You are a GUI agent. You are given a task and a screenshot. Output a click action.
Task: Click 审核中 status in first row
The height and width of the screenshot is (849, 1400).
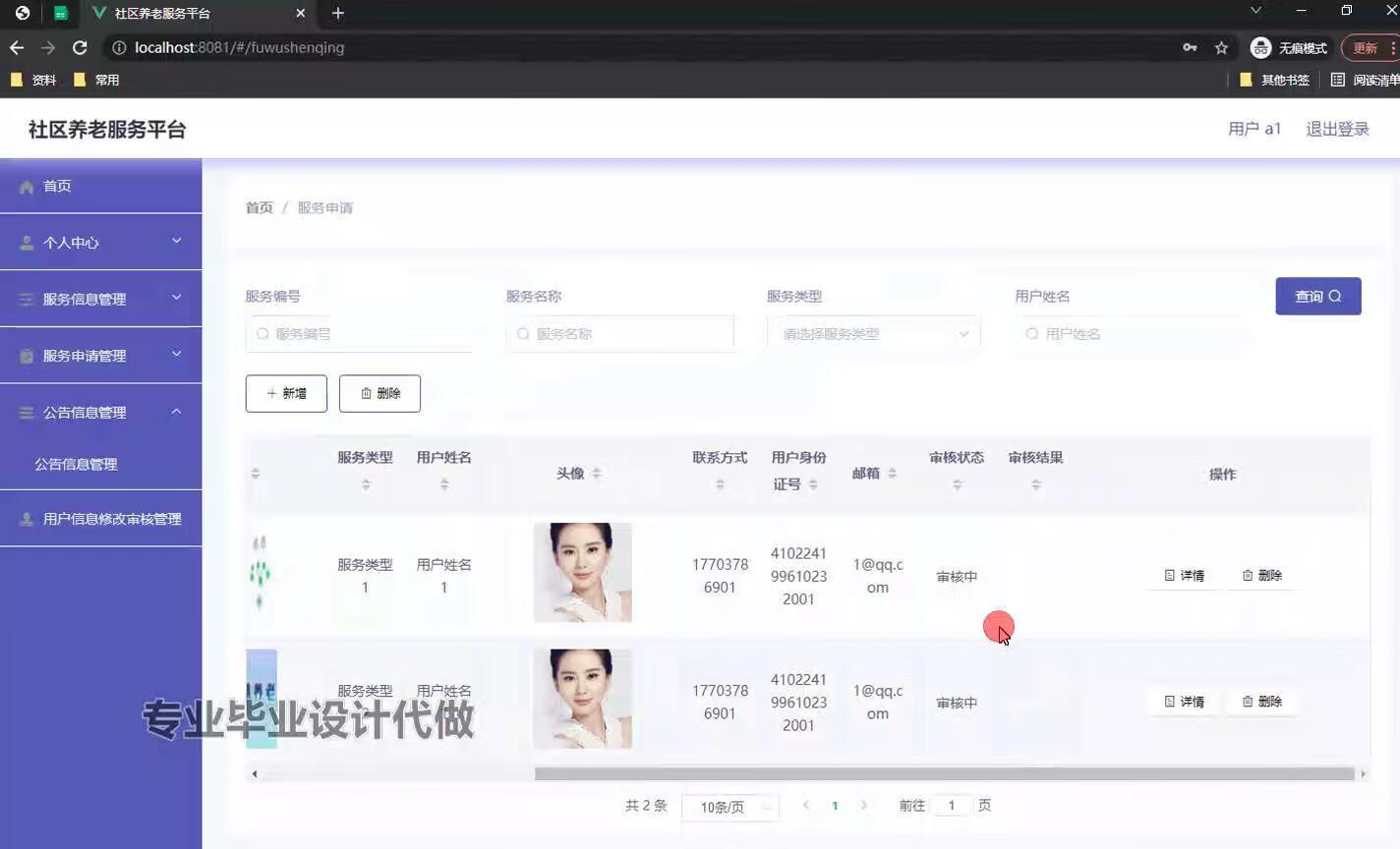pyautogui.click(x=957, y=577)
